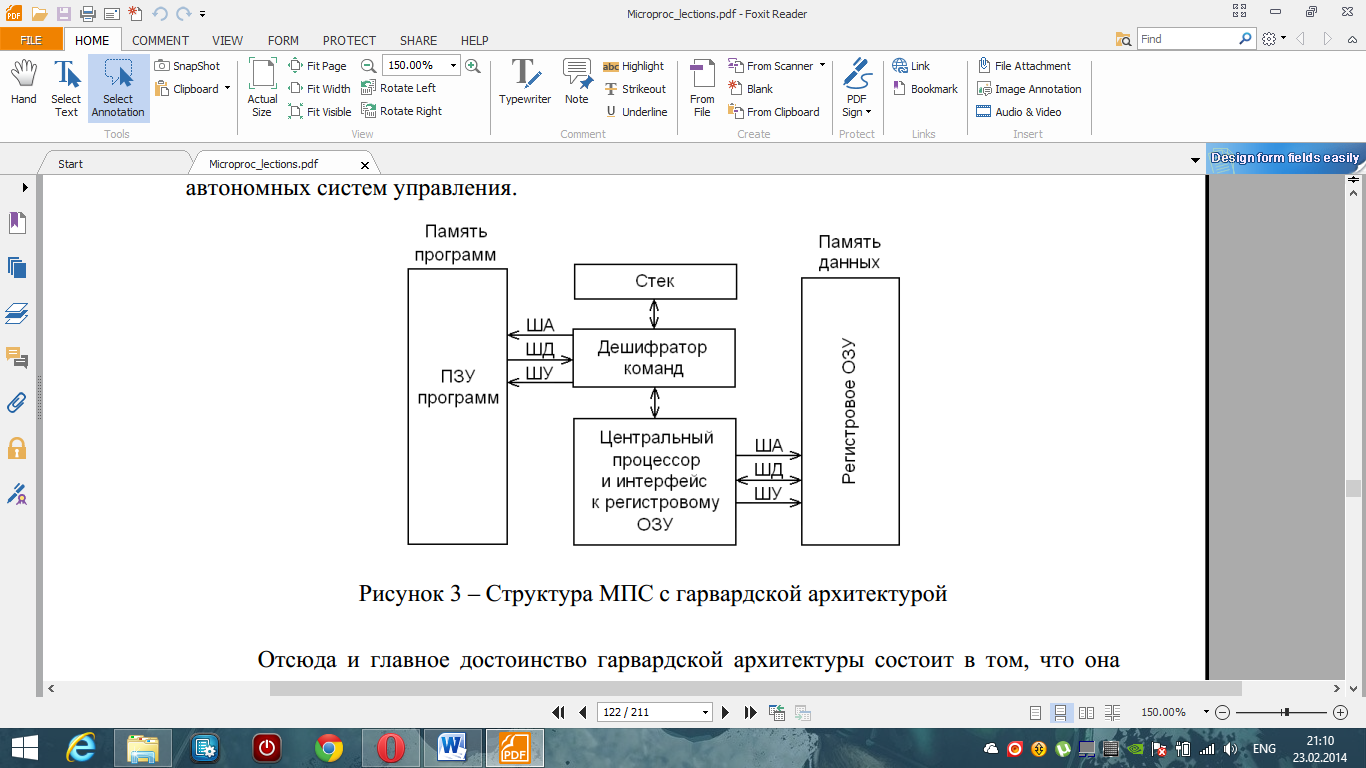
Task: Choose the Underline tool
Action: [636, 112]
